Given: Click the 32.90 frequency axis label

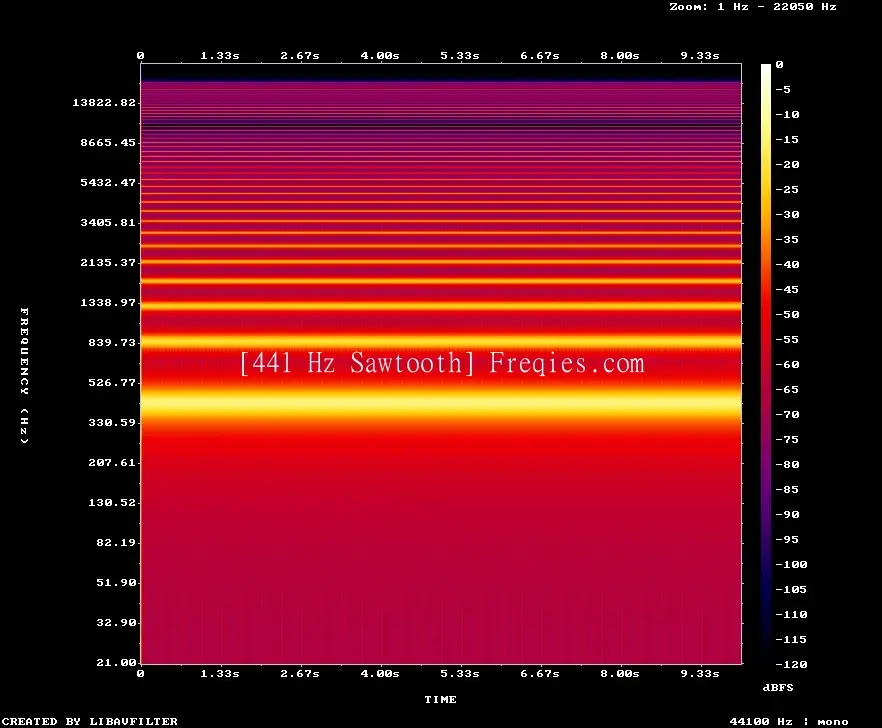Looking at the screenshot, I should (x=116, y=622).
